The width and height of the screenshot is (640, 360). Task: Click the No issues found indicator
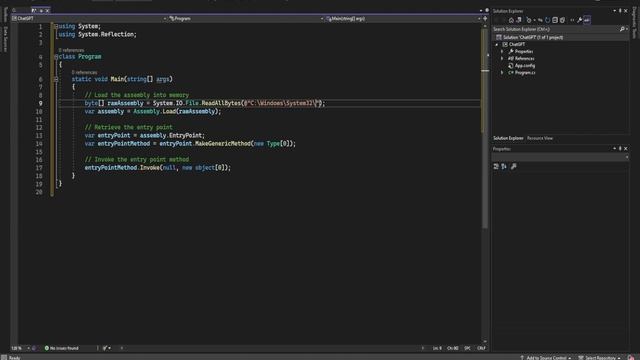point(61,348)
